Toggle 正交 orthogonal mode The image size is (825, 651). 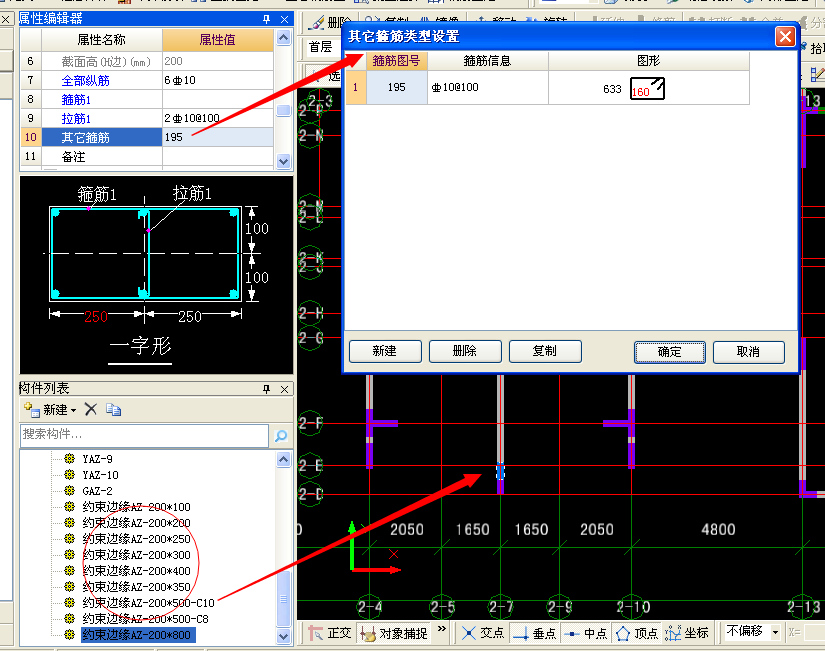[330, 633]
